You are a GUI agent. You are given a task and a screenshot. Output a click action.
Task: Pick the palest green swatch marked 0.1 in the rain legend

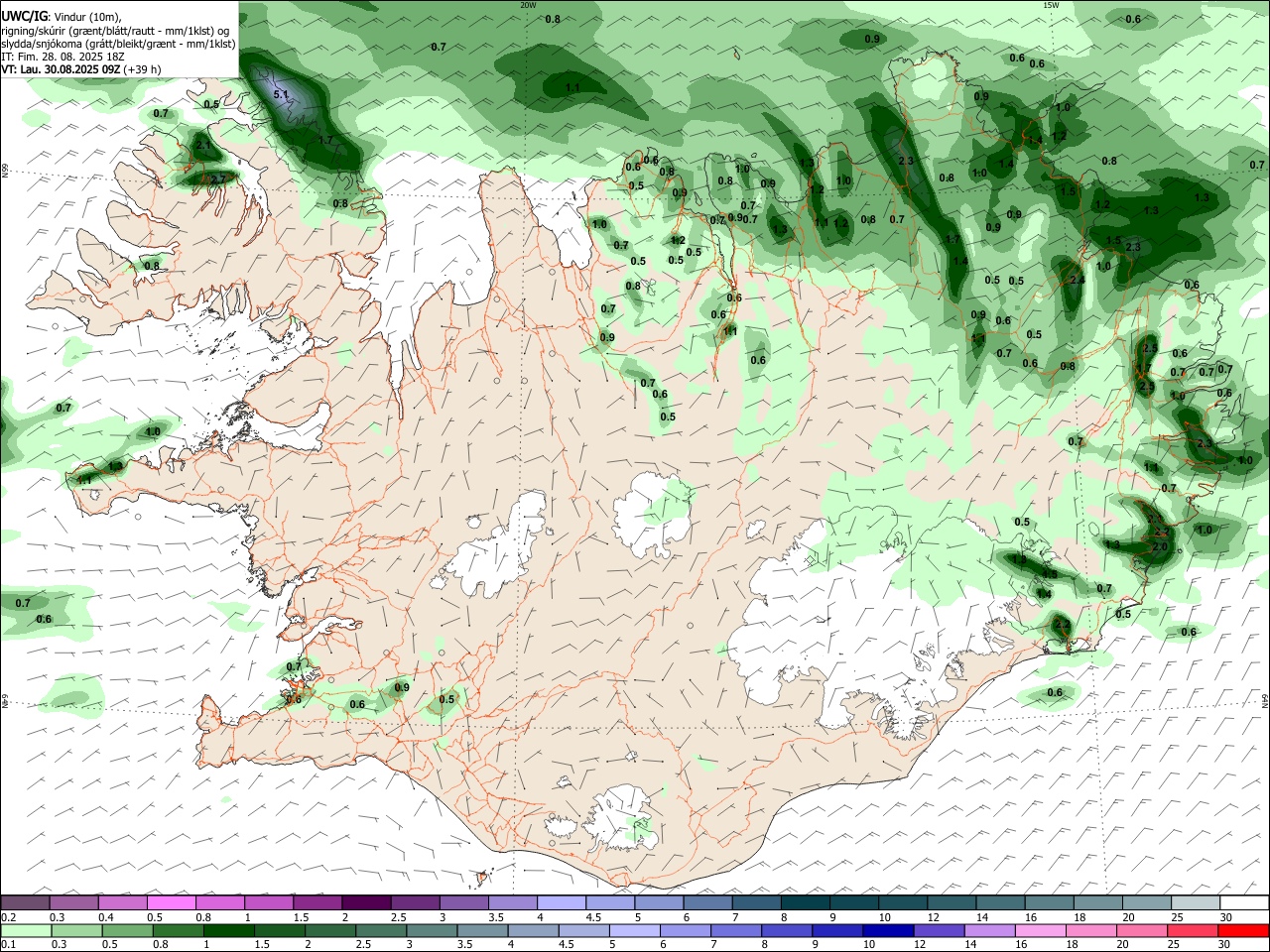coord(26,930)
